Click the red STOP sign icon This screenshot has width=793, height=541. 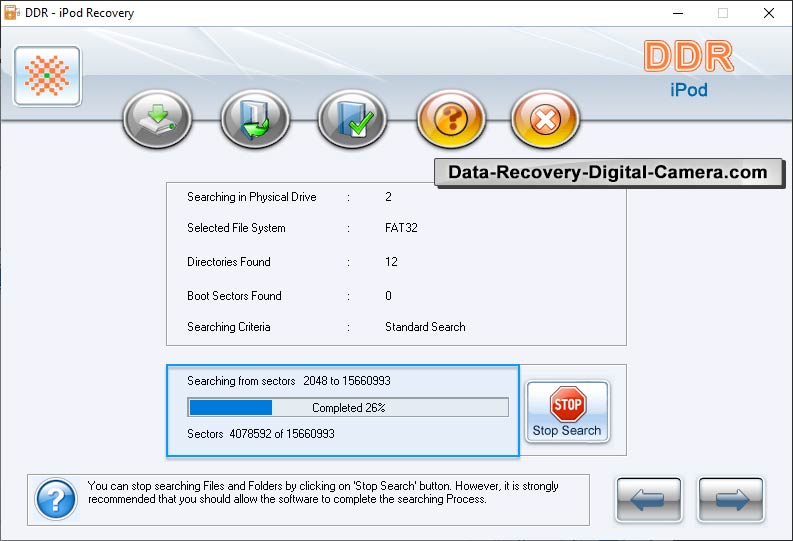click(567, 404)
